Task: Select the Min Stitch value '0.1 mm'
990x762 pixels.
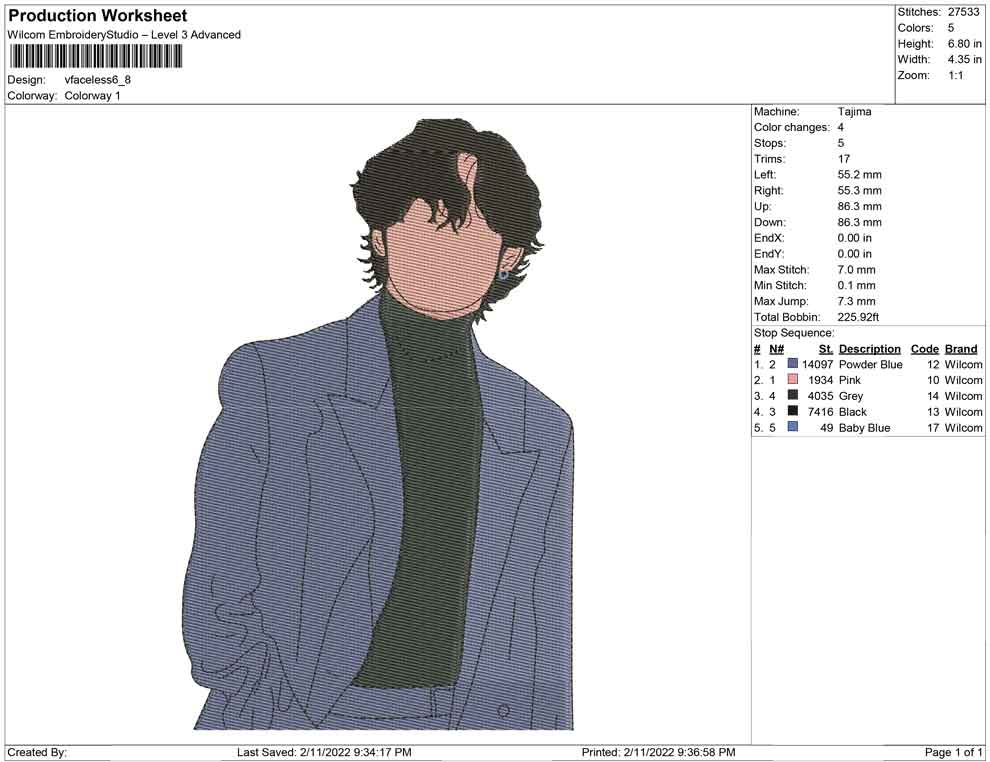Action: pyautogui.click(x=856, y=285)
